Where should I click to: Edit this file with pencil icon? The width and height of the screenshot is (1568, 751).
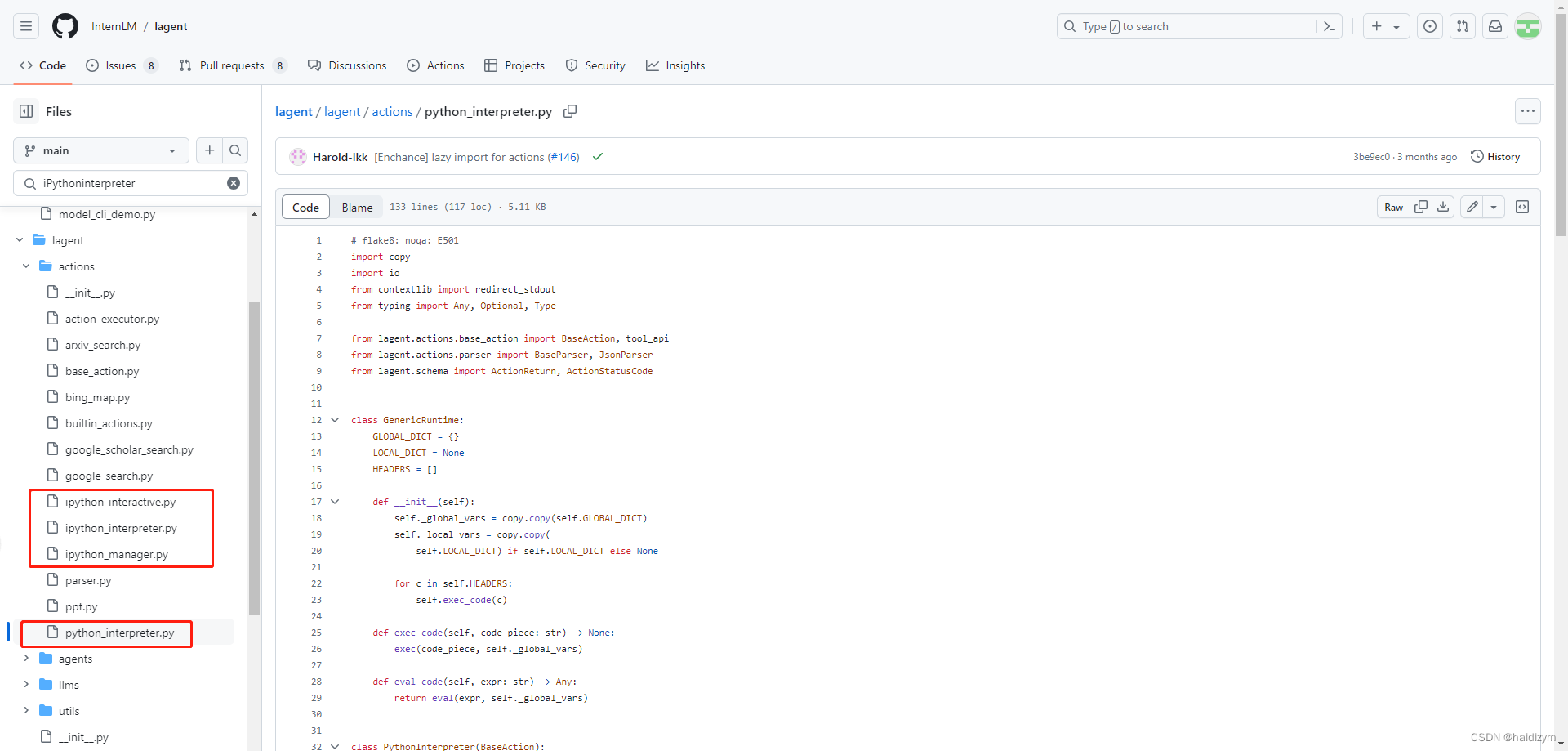pyautogui.click(x=1472, y=207)
